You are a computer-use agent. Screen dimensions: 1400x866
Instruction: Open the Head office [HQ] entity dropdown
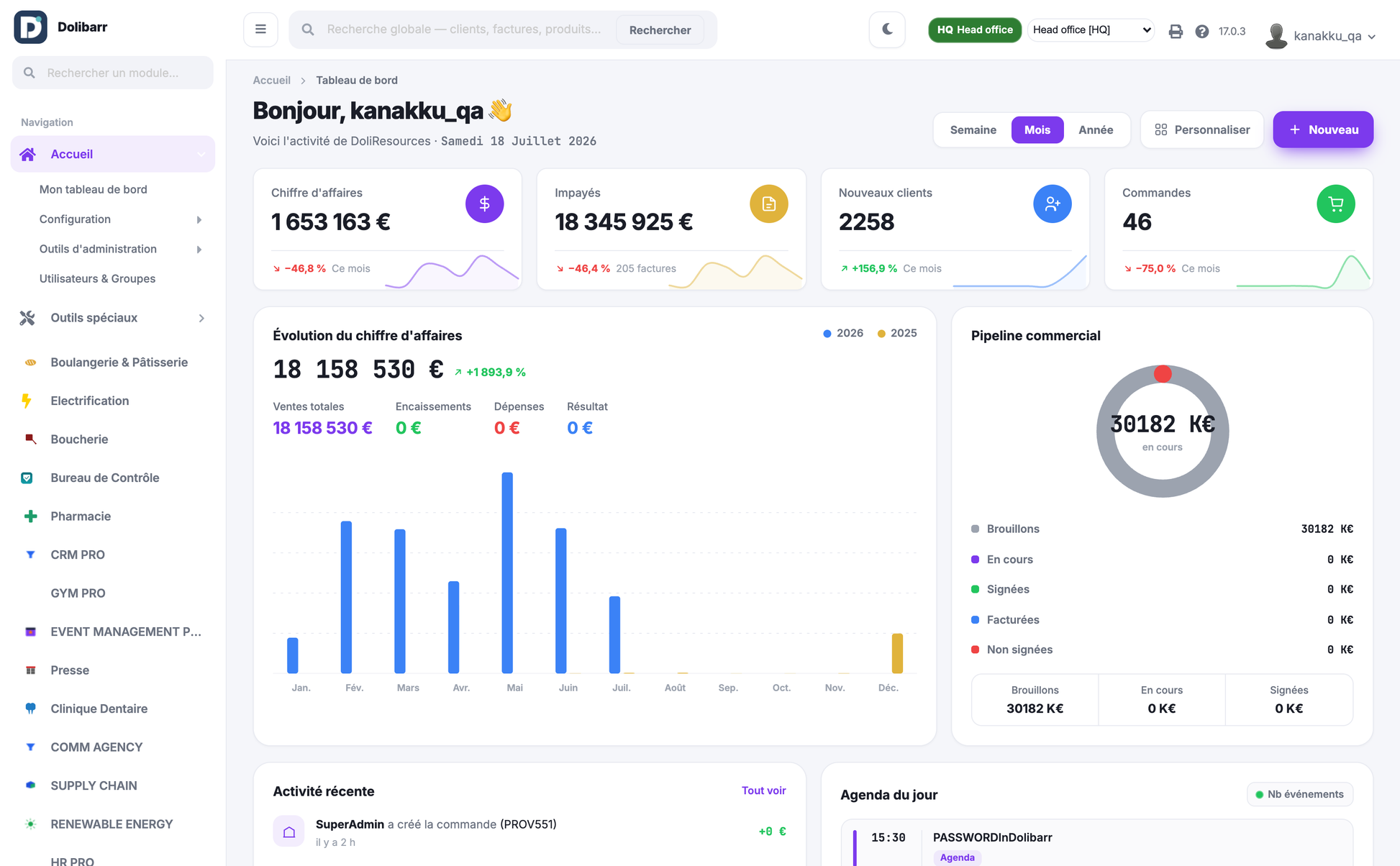(x=1091, y=29)
